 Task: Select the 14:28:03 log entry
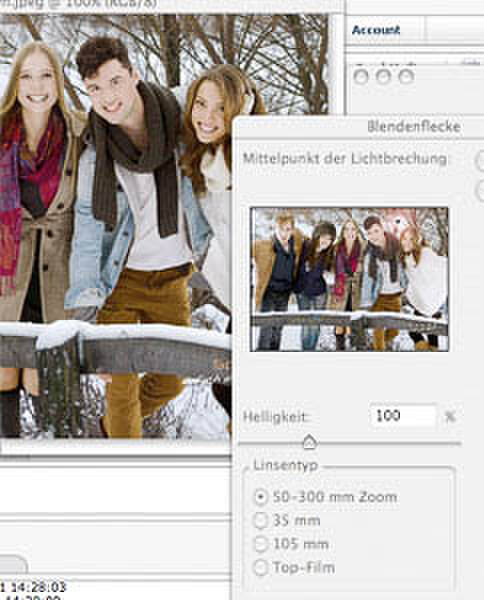coord(34,587)
